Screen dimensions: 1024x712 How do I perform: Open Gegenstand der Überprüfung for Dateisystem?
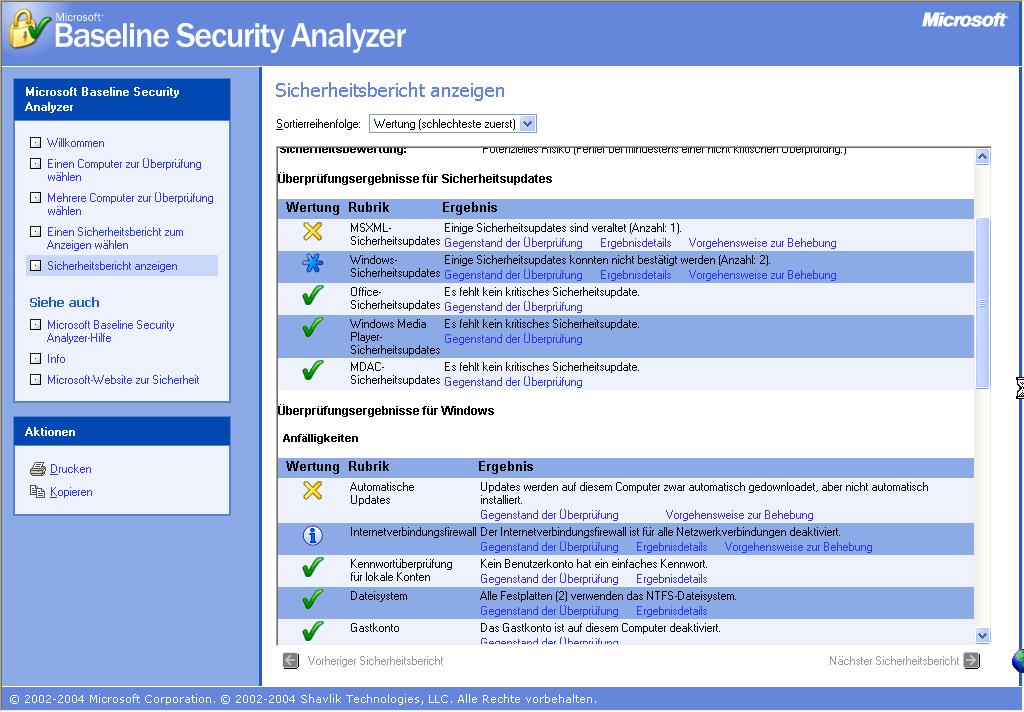click(x=549, y=611)
